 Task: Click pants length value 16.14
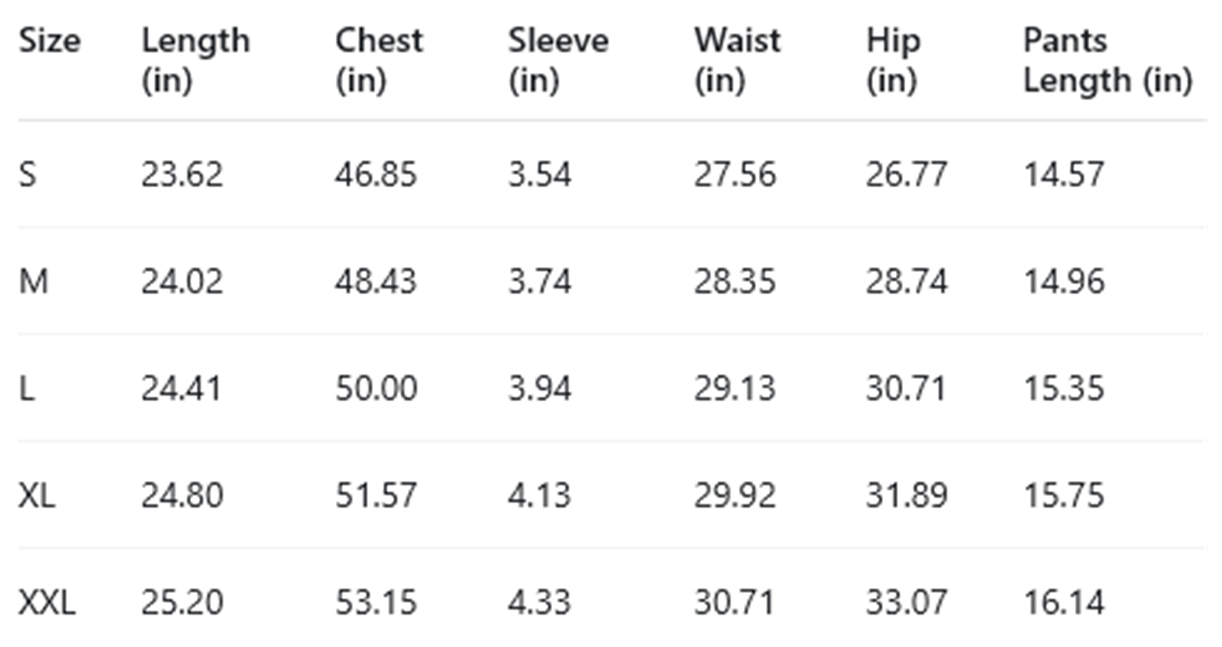click(1063, 603)
